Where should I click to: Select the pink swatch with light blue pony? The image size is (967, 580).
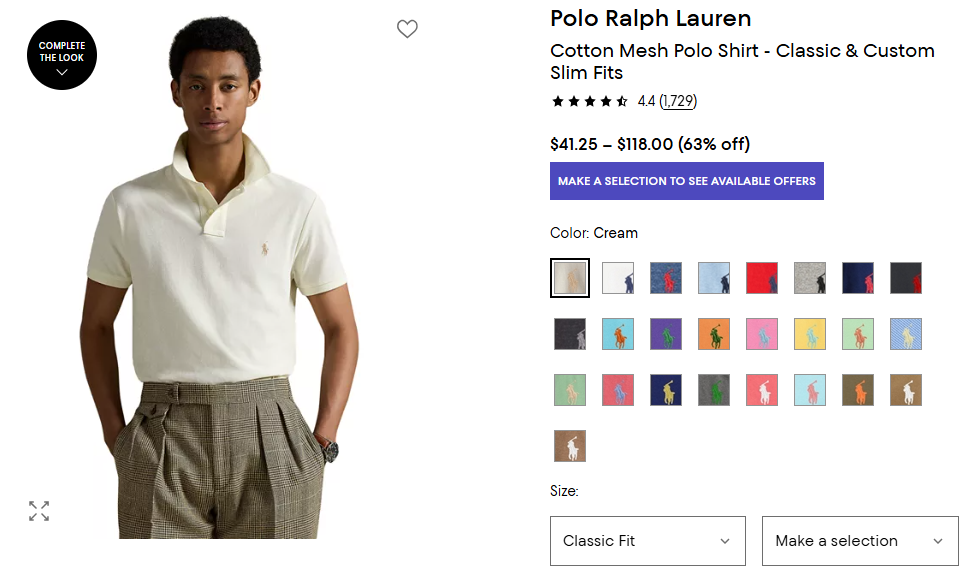(x=762, y=334)
